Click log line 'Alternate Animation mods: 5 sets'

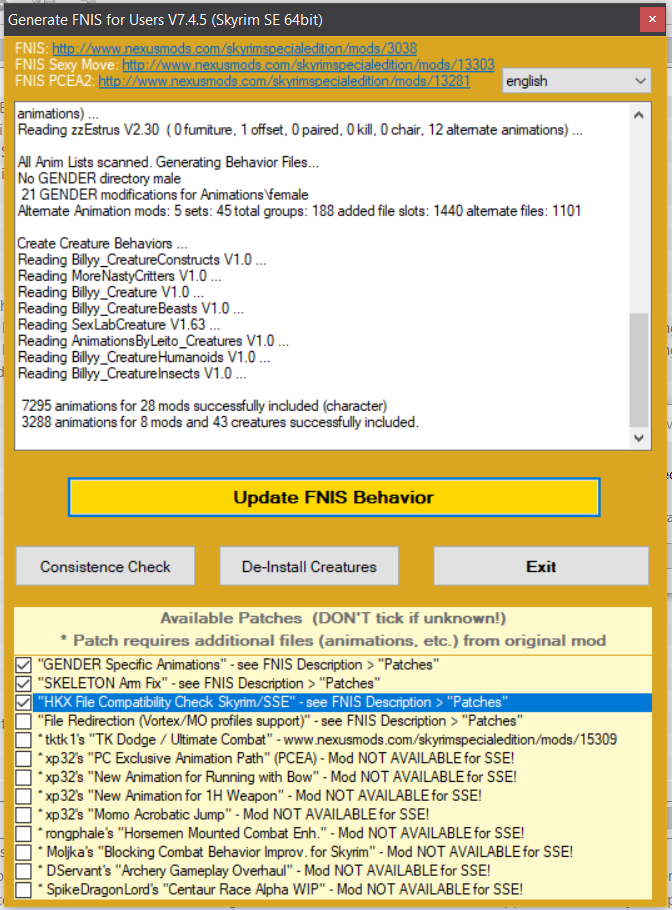point(299,211)
